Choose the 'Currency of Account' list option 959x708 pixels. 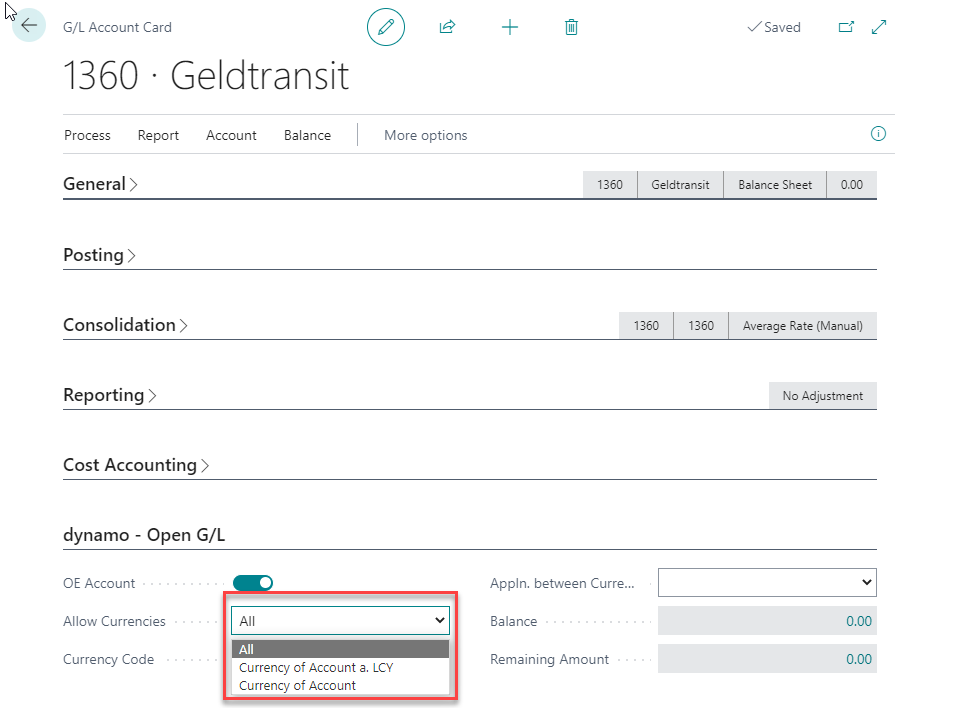(x=297, y=685)
